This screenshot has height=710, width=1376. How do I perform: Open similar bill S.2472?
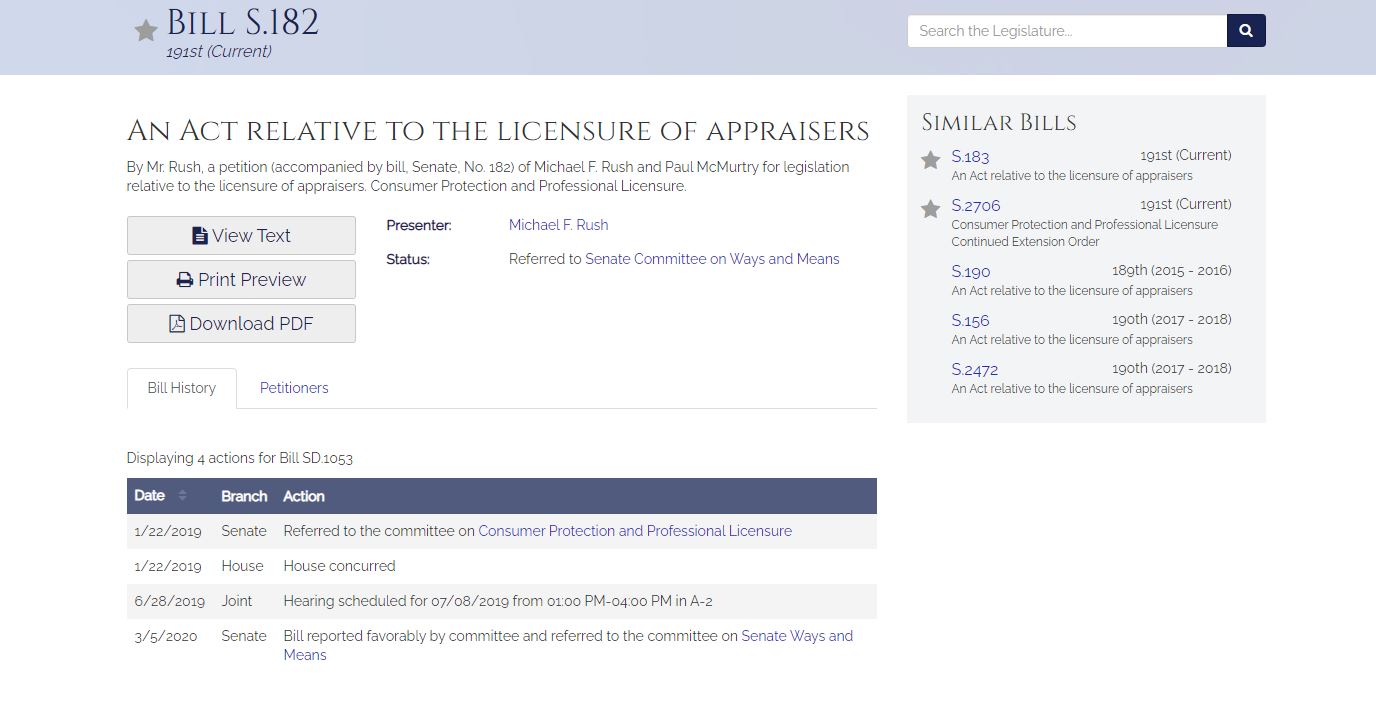tap(974, 370)
